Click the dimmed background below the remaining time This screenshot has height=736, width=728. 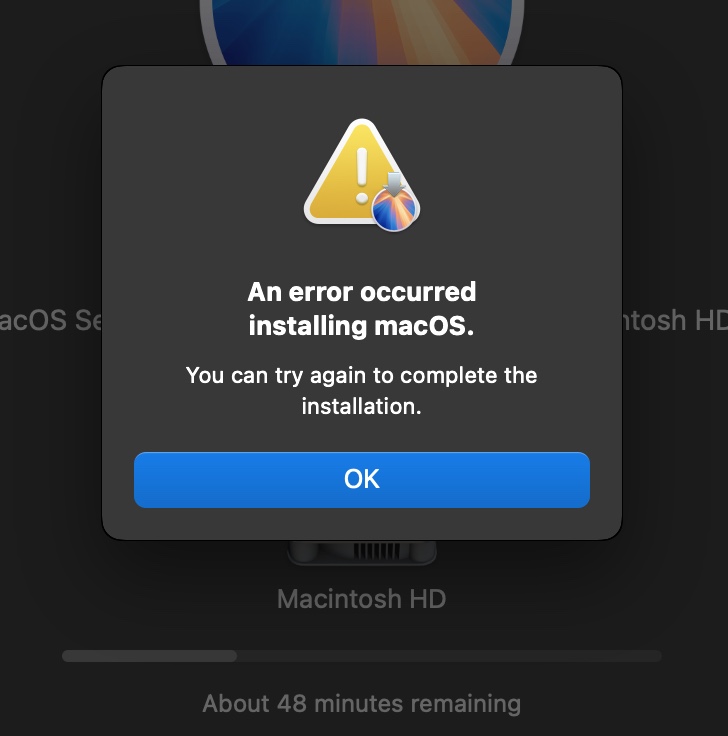click(x=361, y=728)
